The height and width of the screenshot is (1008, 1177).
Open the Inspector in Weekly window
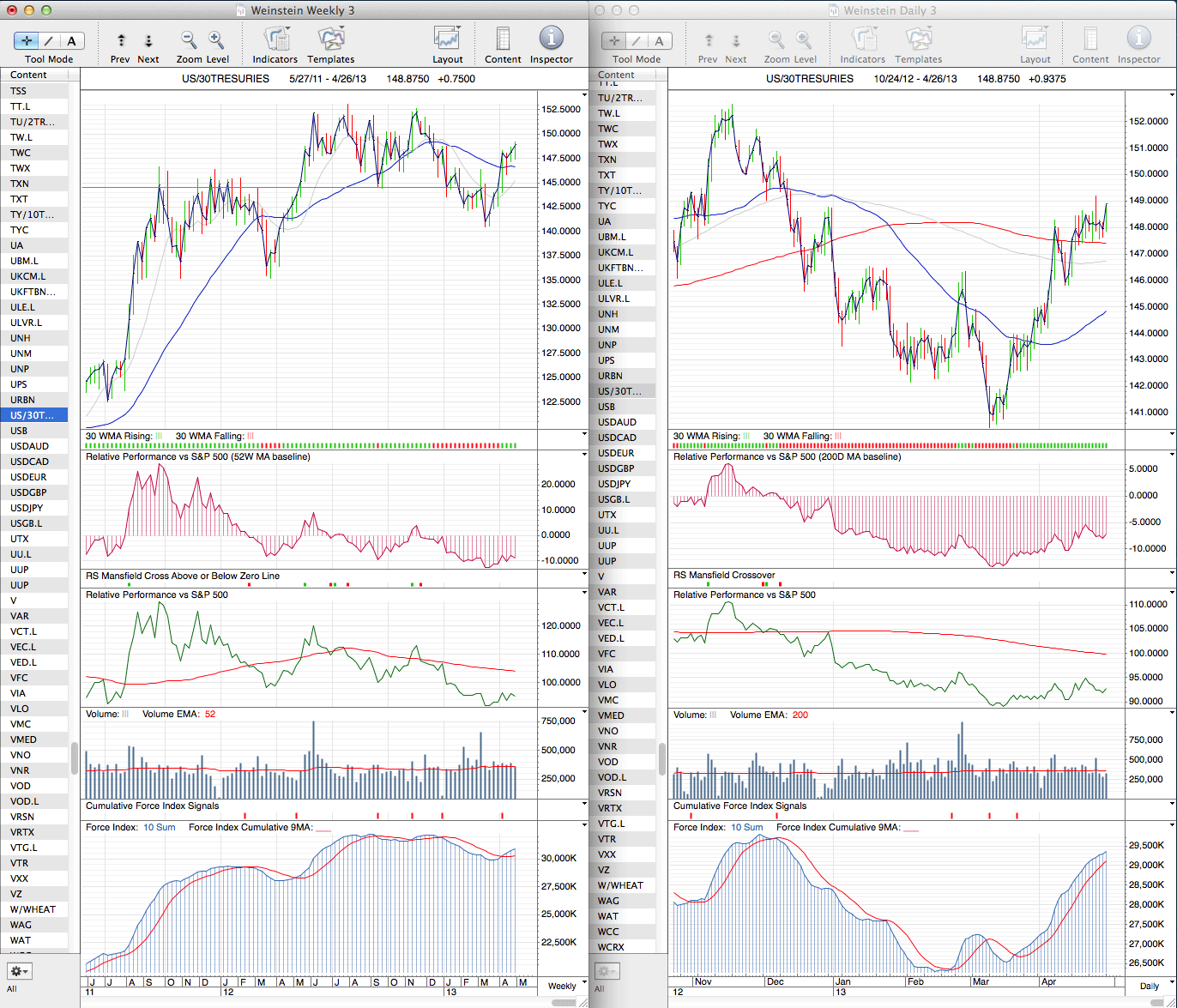pos(551,39)
